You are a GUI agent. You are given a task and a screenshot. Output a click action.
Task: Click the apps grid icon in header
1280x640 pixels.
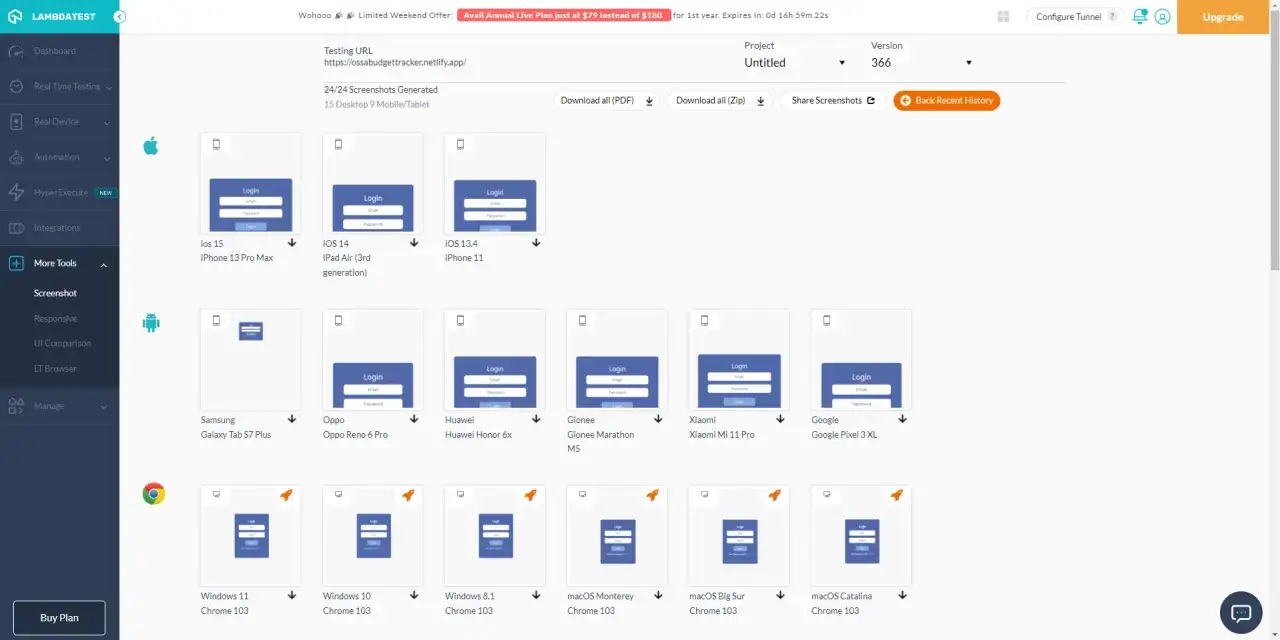(x=1003, y=17)
